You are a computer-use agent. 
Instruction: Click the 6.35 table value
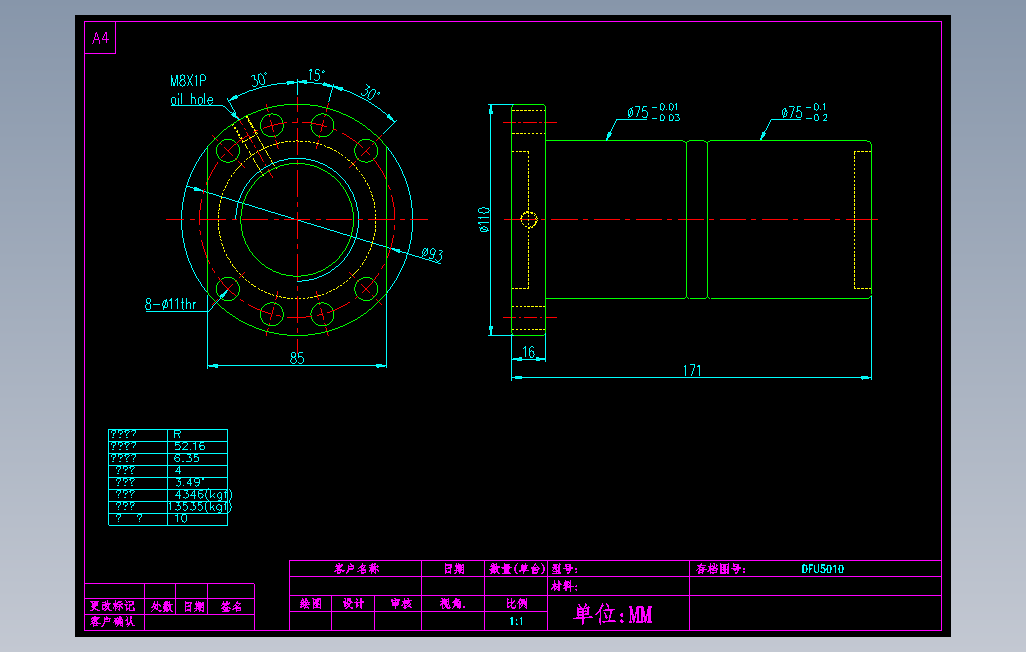point(186,458)
